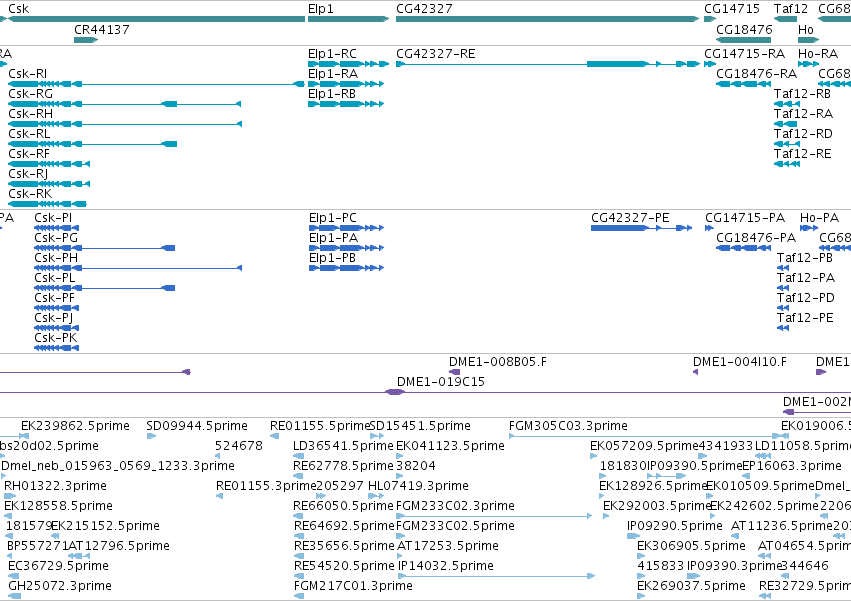Select the Ho-PA protein label
This screenshot has width=851, height=601.
point(820,218)
